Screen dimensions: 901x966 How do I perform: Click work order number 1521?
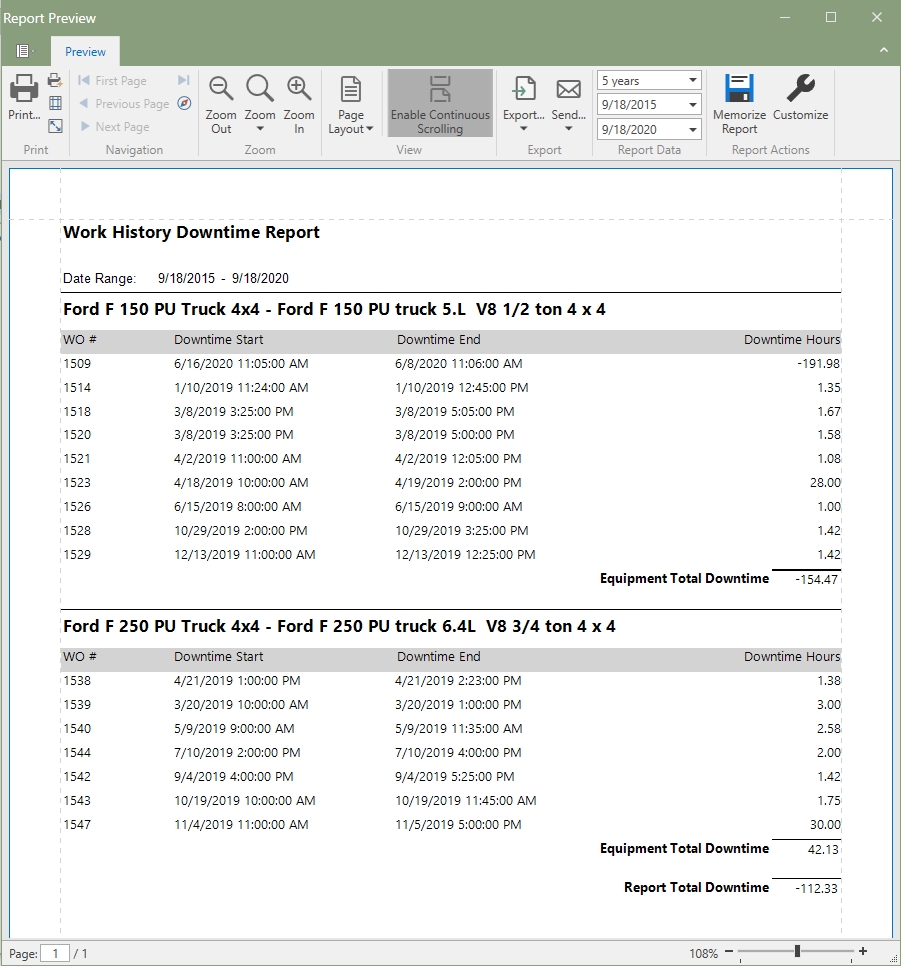click(77, 459)
